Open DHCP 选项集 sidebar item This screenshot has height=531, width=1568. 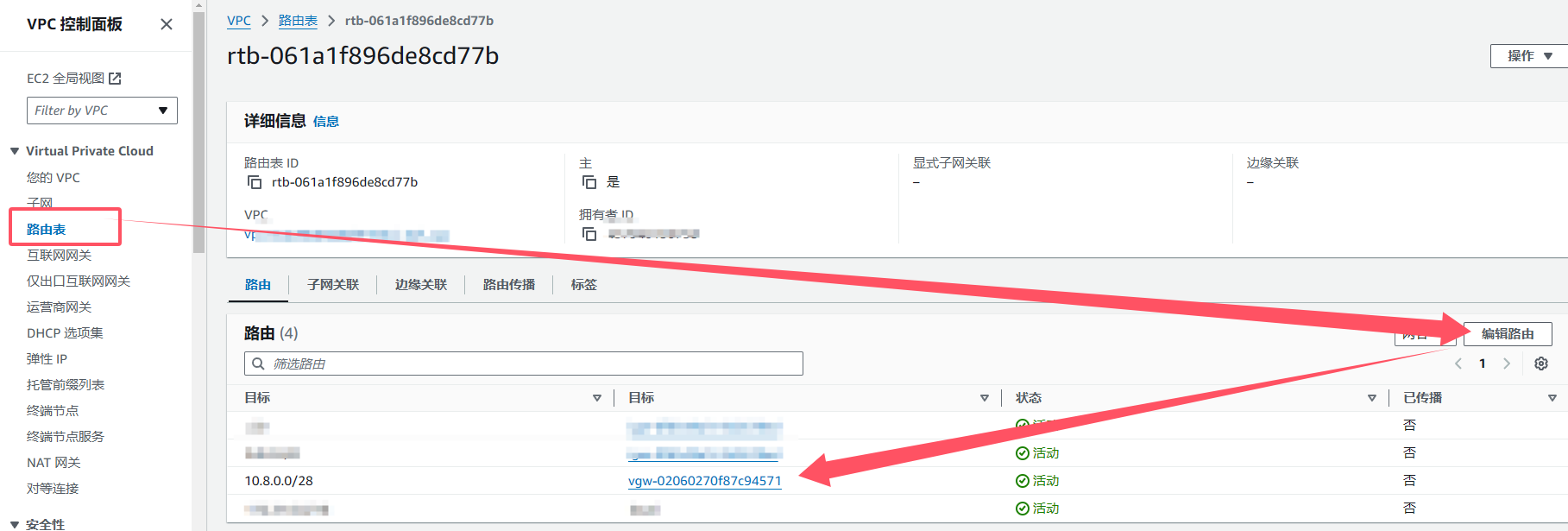point(65,333)
